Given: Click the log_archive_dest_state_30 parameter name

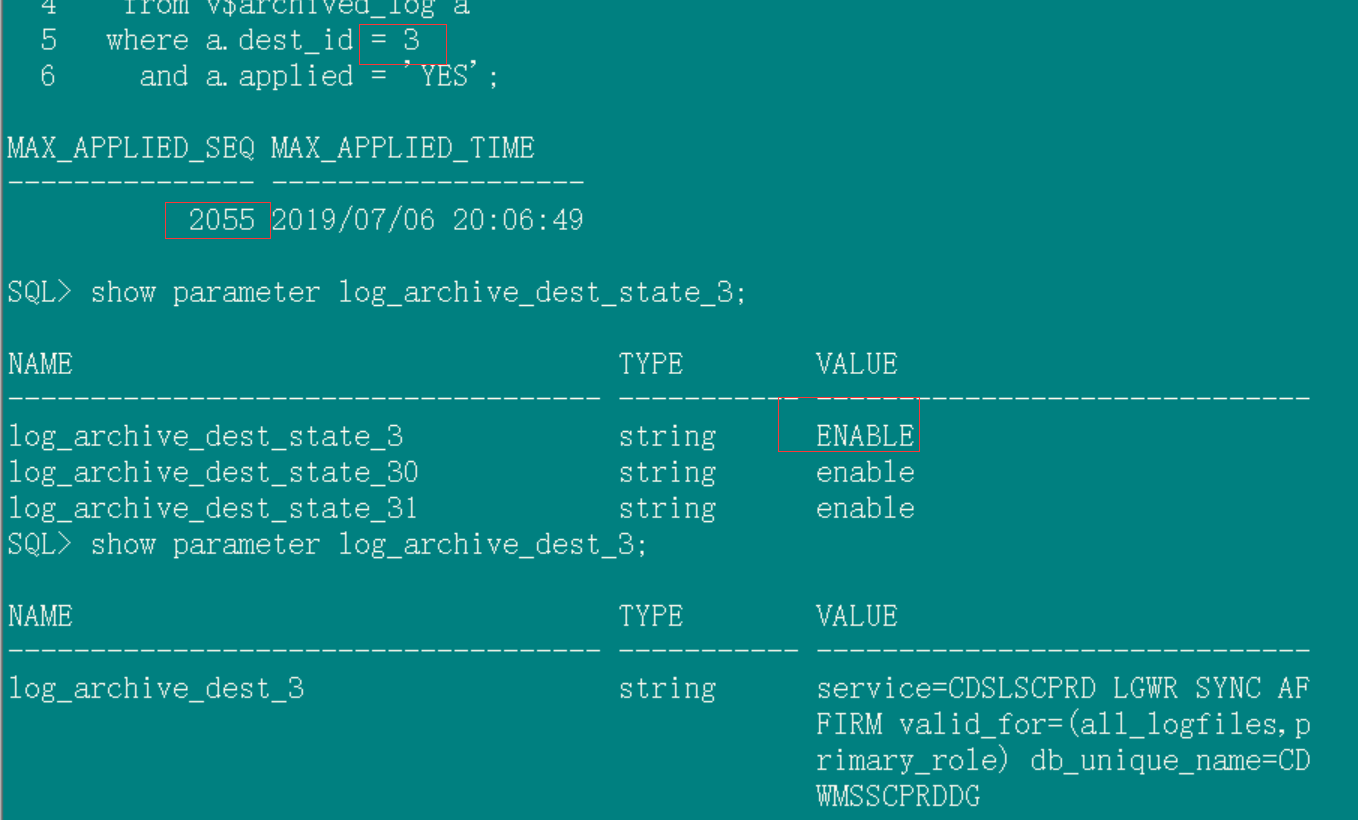Looking at the screenshot, I should click(213, 472).
